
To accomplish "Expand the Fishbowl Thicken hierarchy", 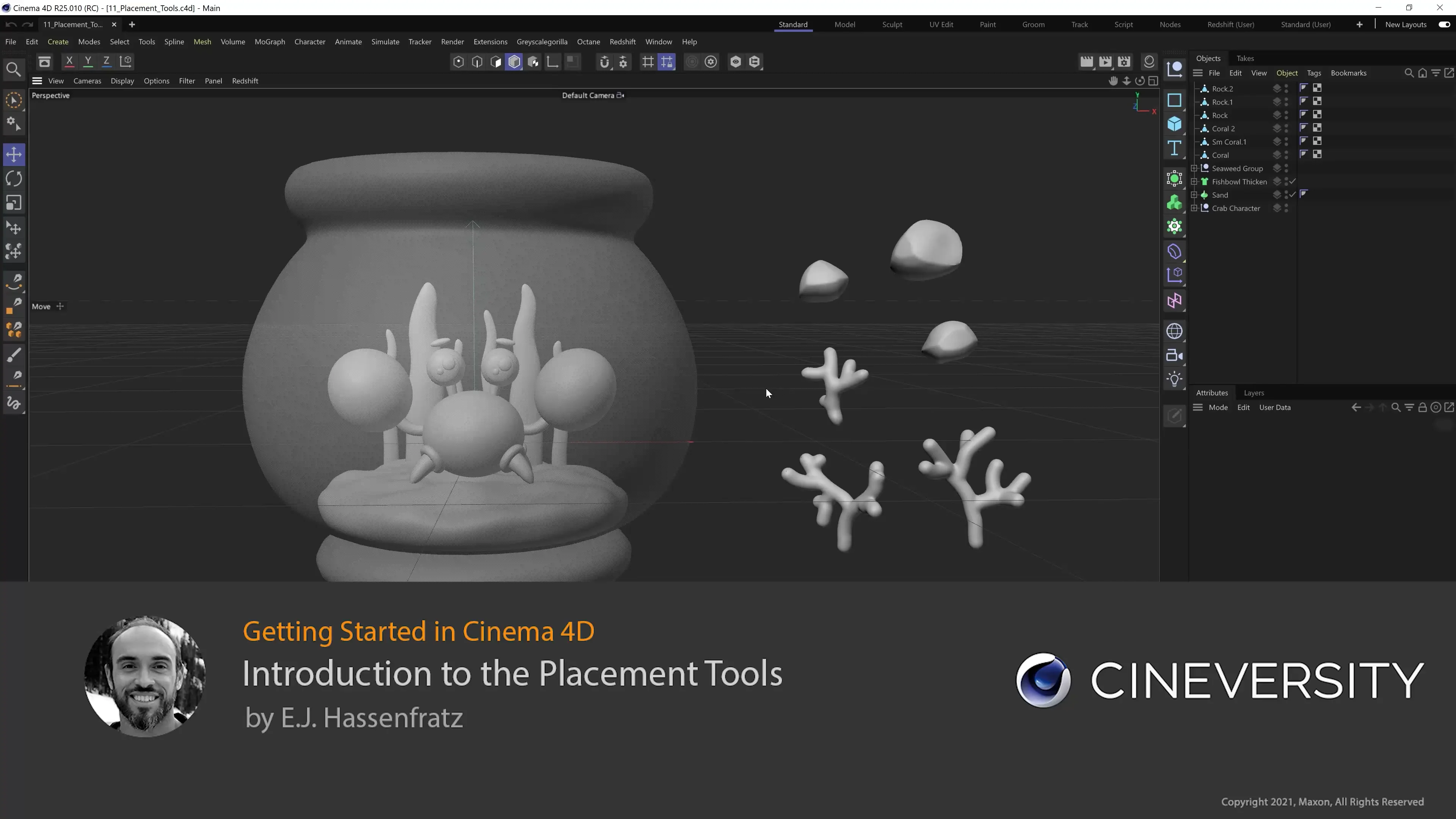I will [1194, 182].
